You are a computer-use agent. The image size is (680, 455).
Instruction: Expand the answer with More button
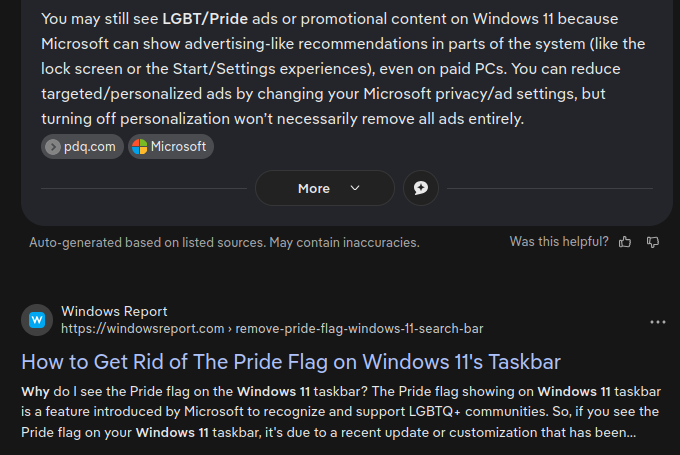coord(325,188)
